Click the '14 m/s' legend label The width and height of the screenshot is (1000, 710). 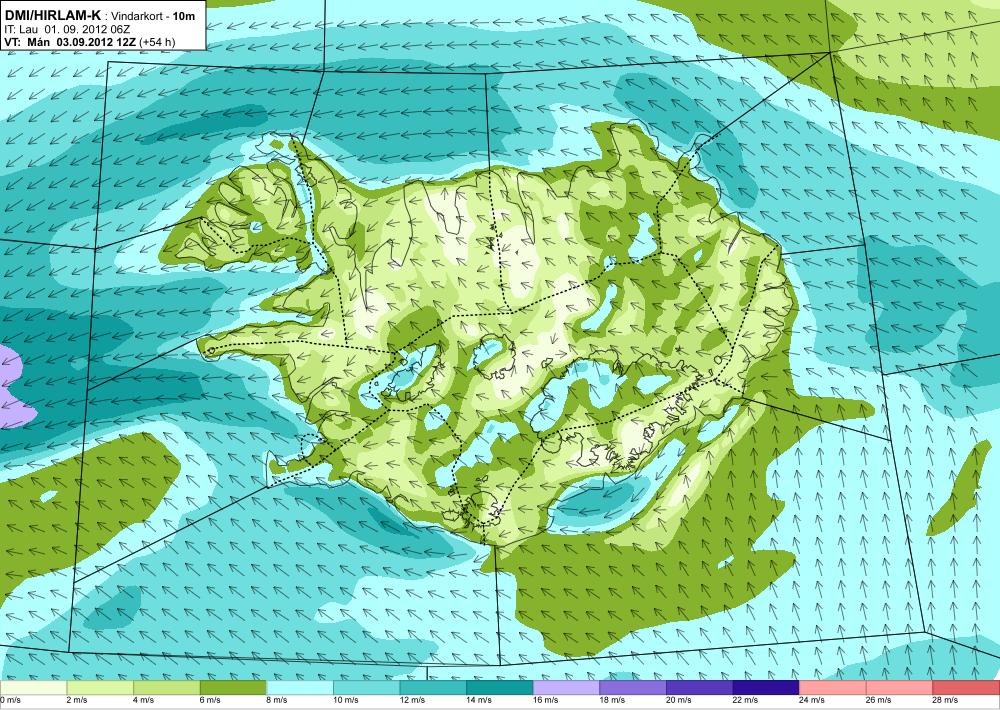coord(479,700)
